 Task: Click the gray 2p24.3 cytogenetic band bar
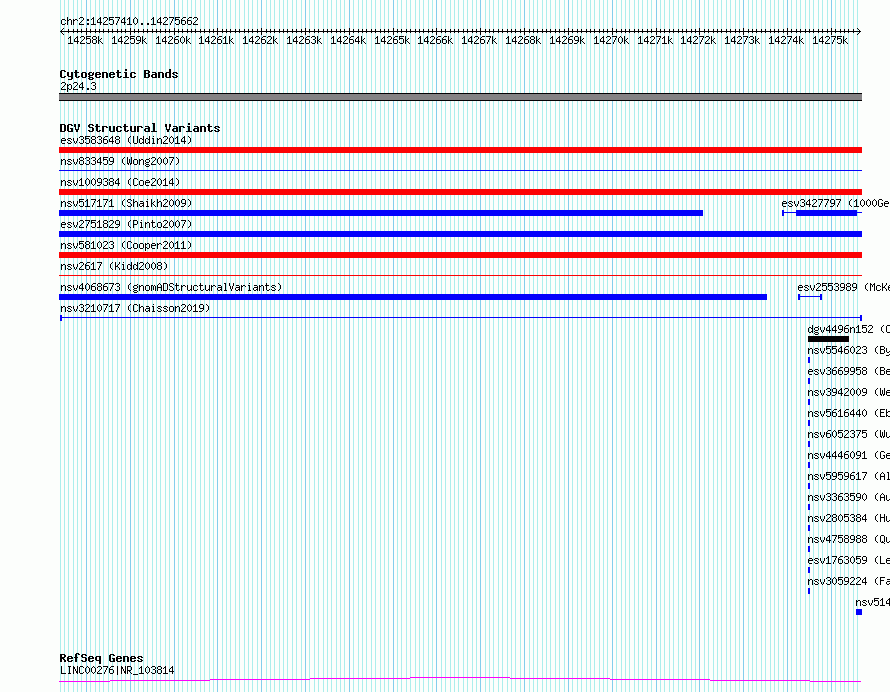[x=460, y=97]
